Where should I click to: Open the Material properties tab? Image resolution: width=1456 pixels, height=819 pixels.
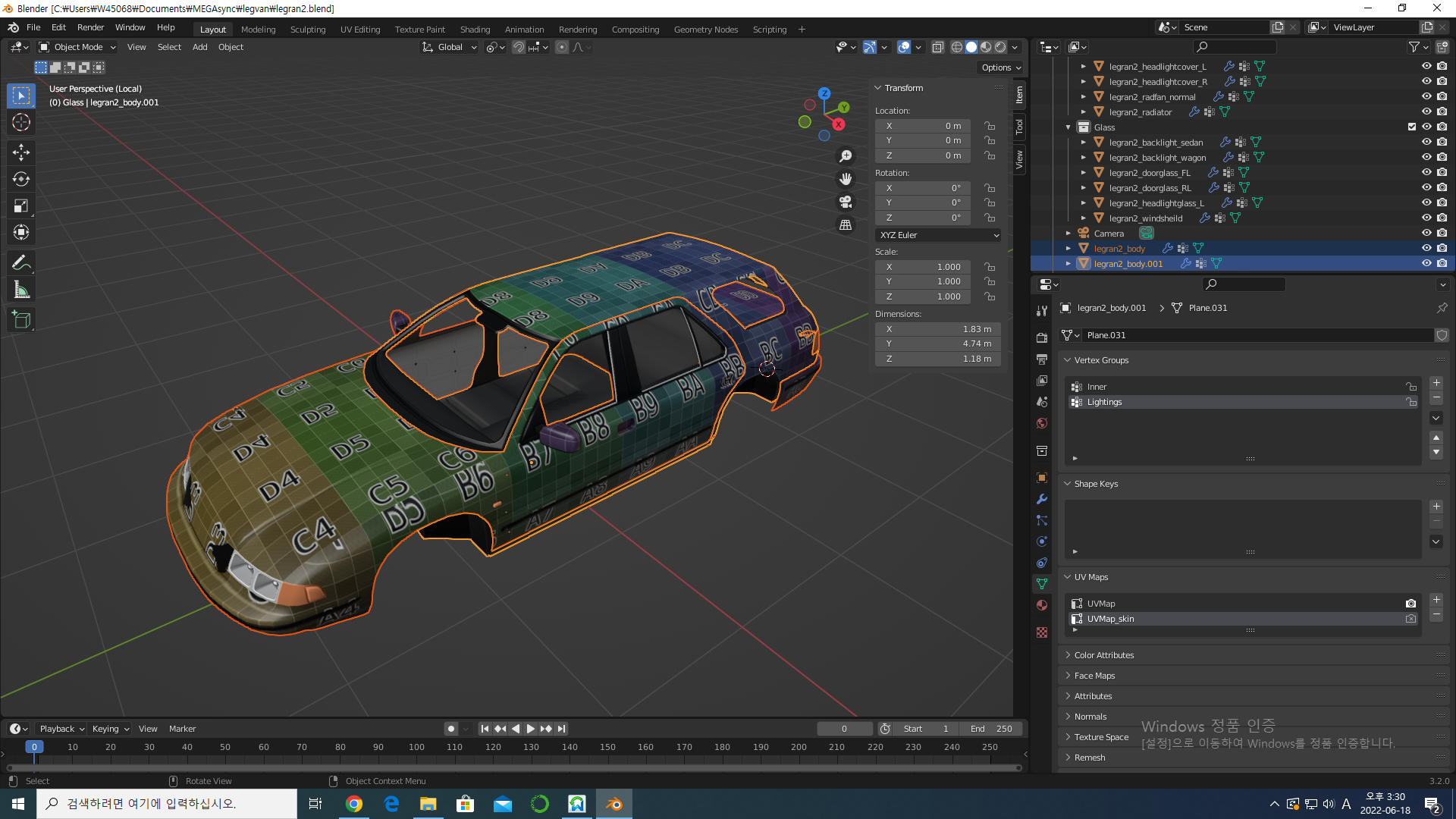pos(1042,605)
